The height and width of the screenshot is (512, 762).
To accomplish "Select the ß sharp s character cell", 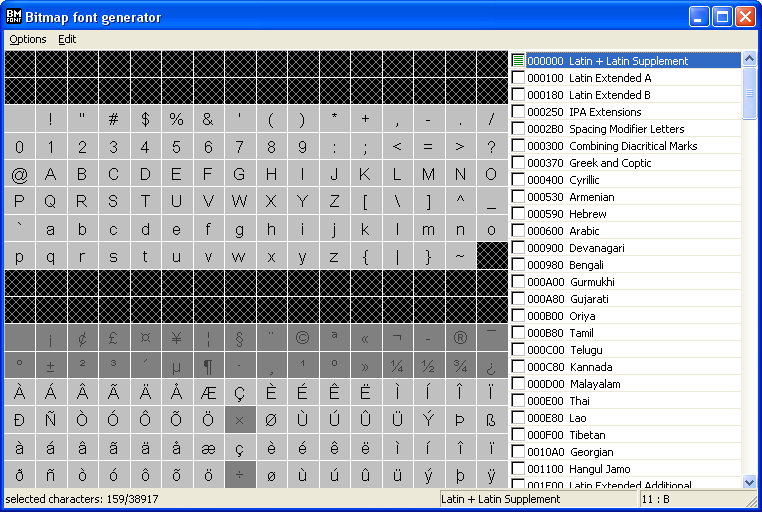I will tap(491, 420).
